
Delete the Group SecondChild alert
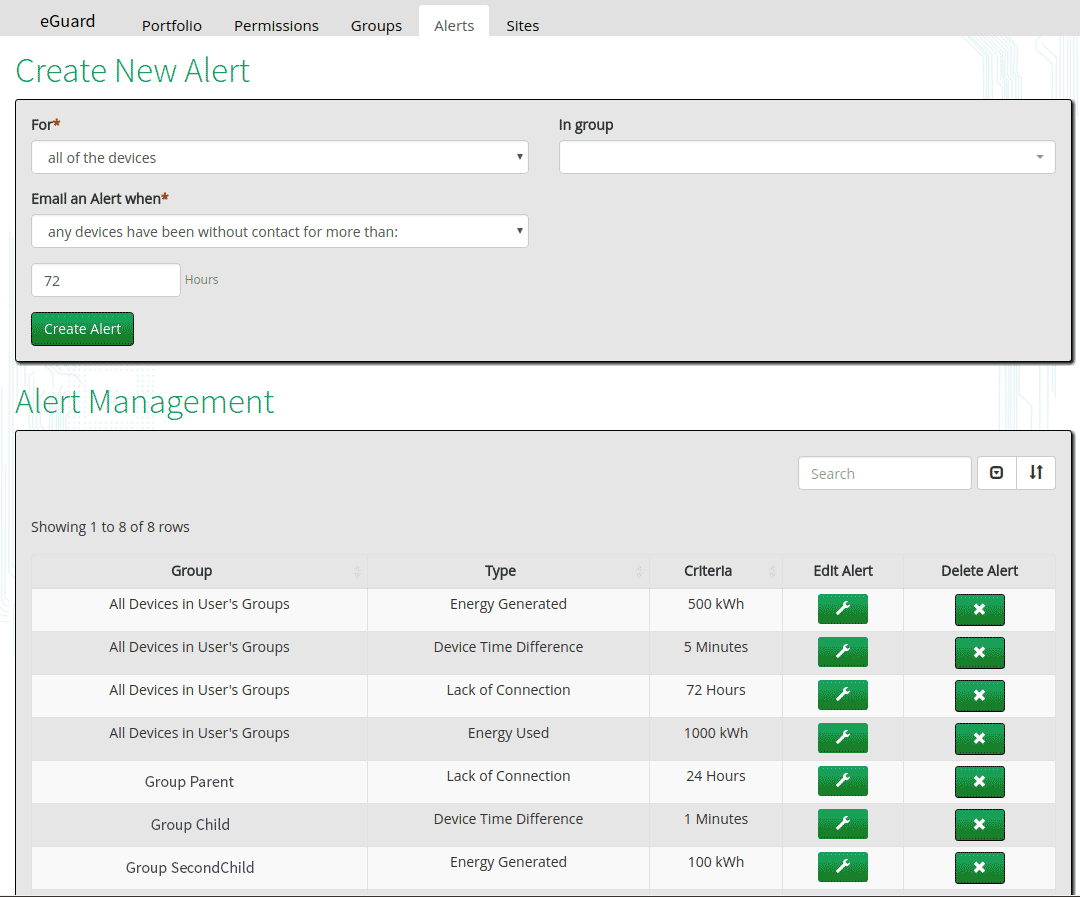(x=979, y=867)
